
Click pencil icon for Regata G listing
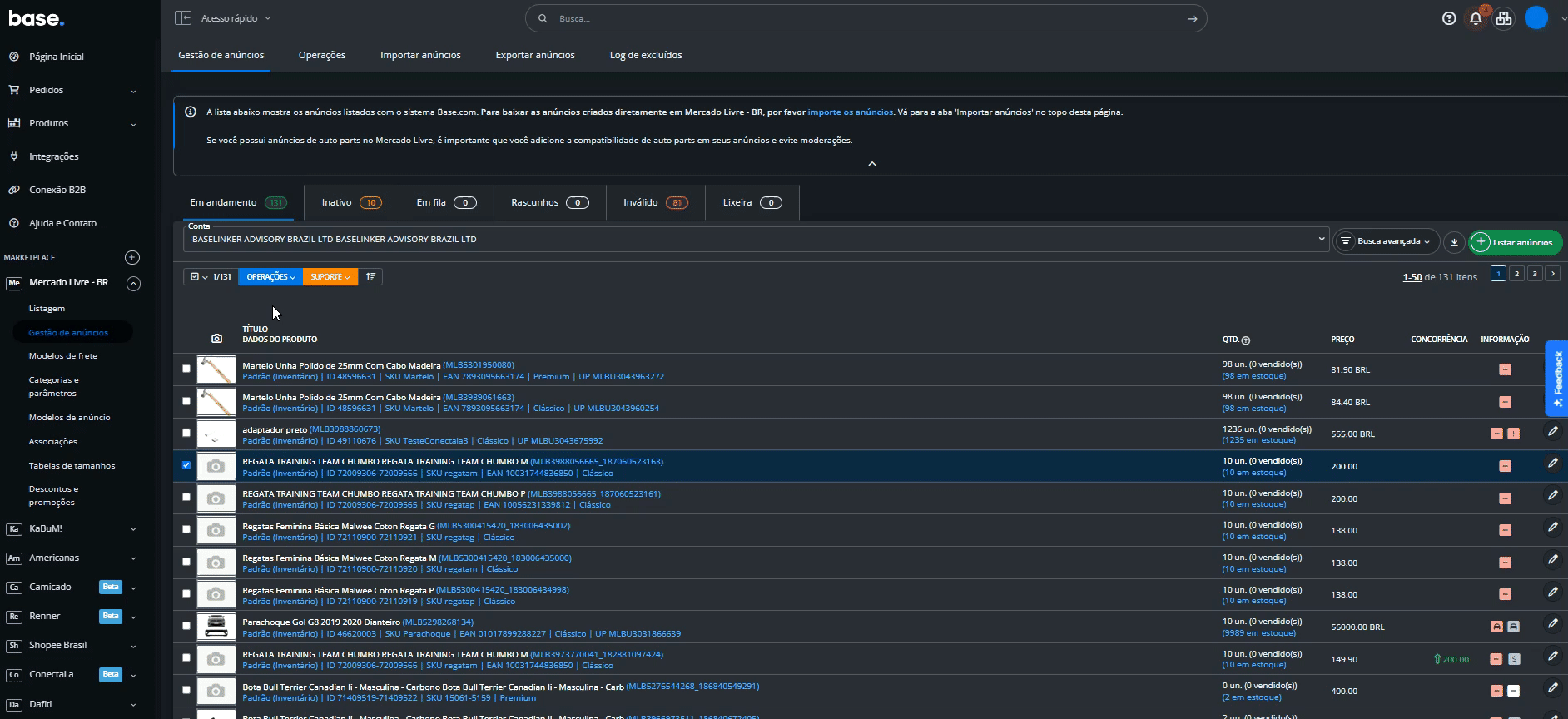pos(1552,527)
